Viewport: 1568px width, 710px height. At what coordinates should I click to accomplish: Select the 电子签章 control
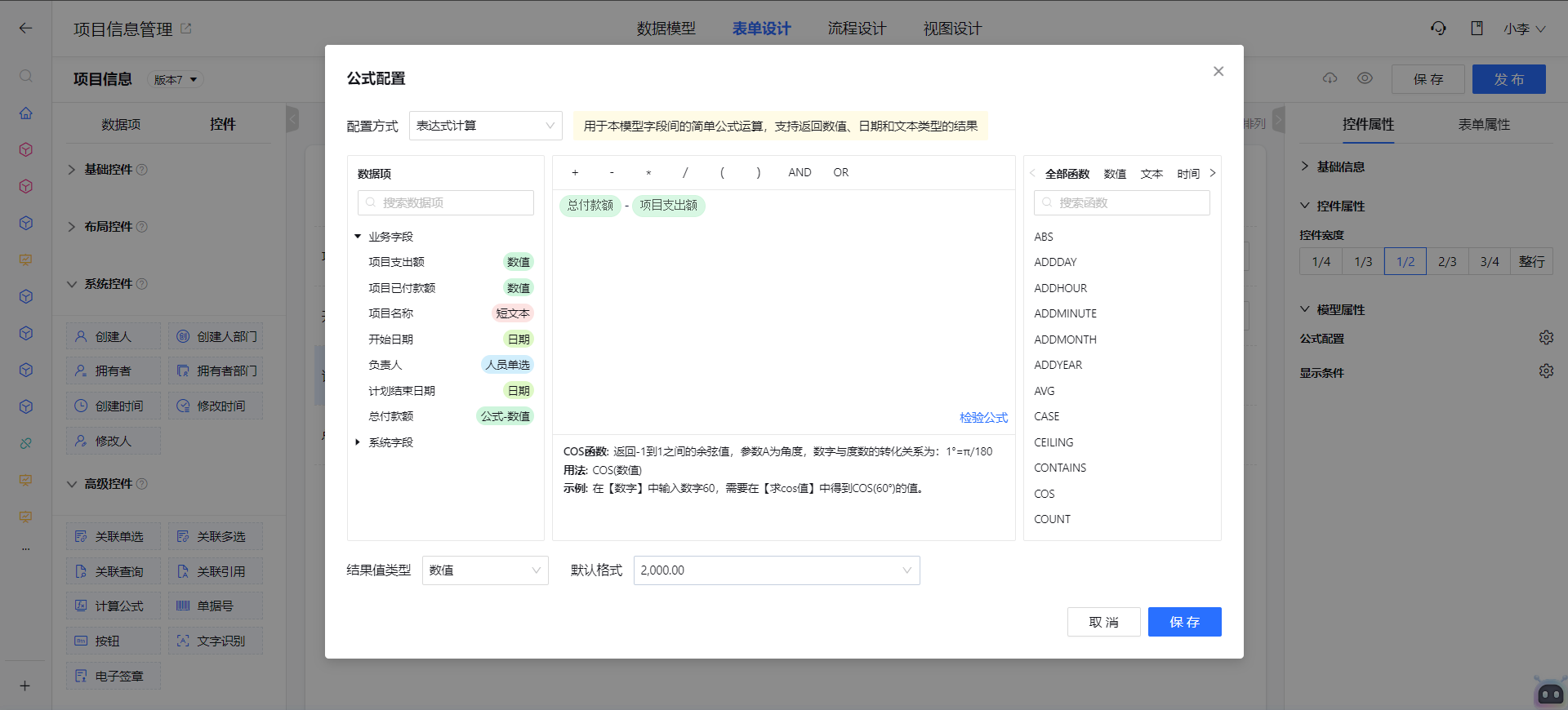coord(114,676)
